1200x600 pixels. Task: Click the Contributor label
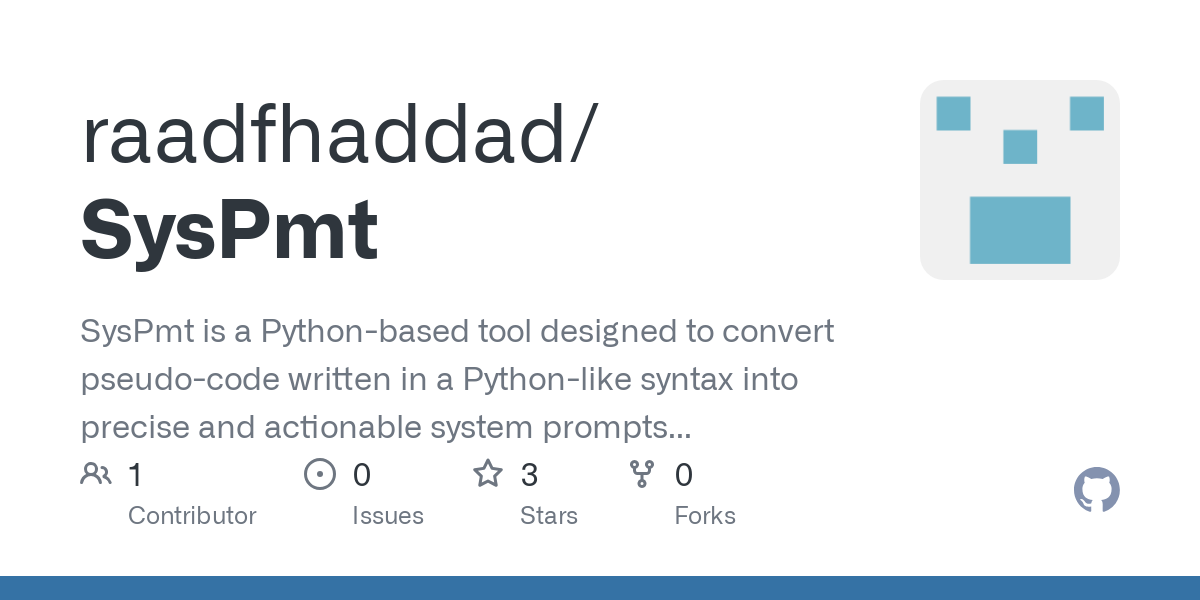point(192,516)
